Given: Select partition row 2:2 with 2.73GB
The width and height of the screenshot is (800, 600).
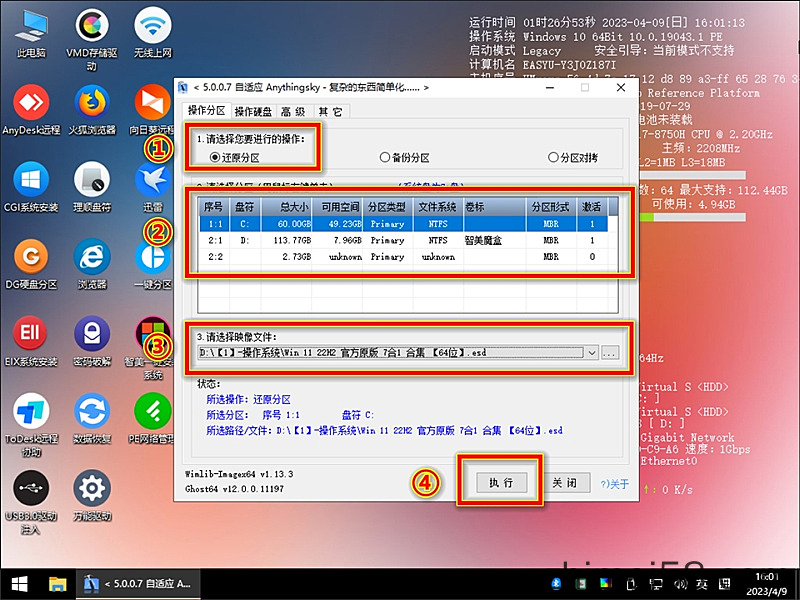Looking at the screenshot, I should click(x=403, y=257).
